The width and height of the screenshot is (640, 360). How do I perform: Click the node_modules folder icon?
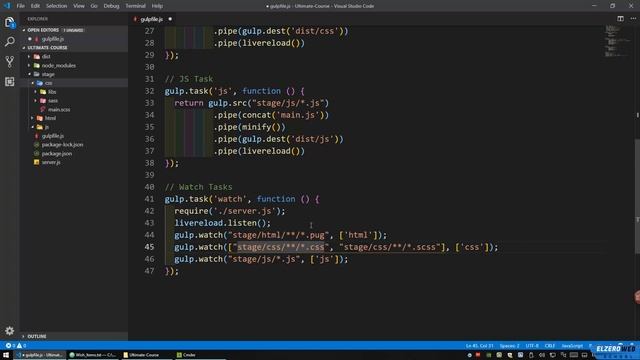(x=37, y=65)
